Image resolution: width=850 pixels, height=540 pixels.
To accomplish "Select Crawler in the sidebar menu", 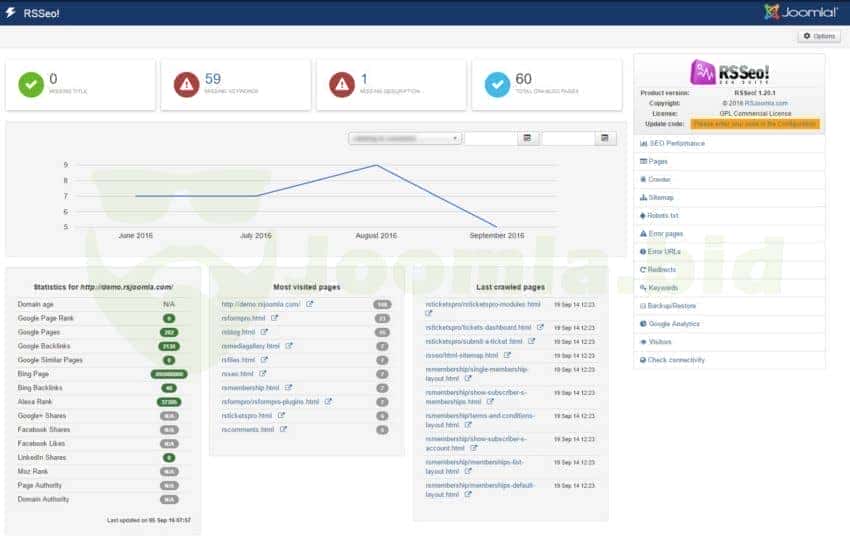I will pyautogui.click(x=659, y=180).
